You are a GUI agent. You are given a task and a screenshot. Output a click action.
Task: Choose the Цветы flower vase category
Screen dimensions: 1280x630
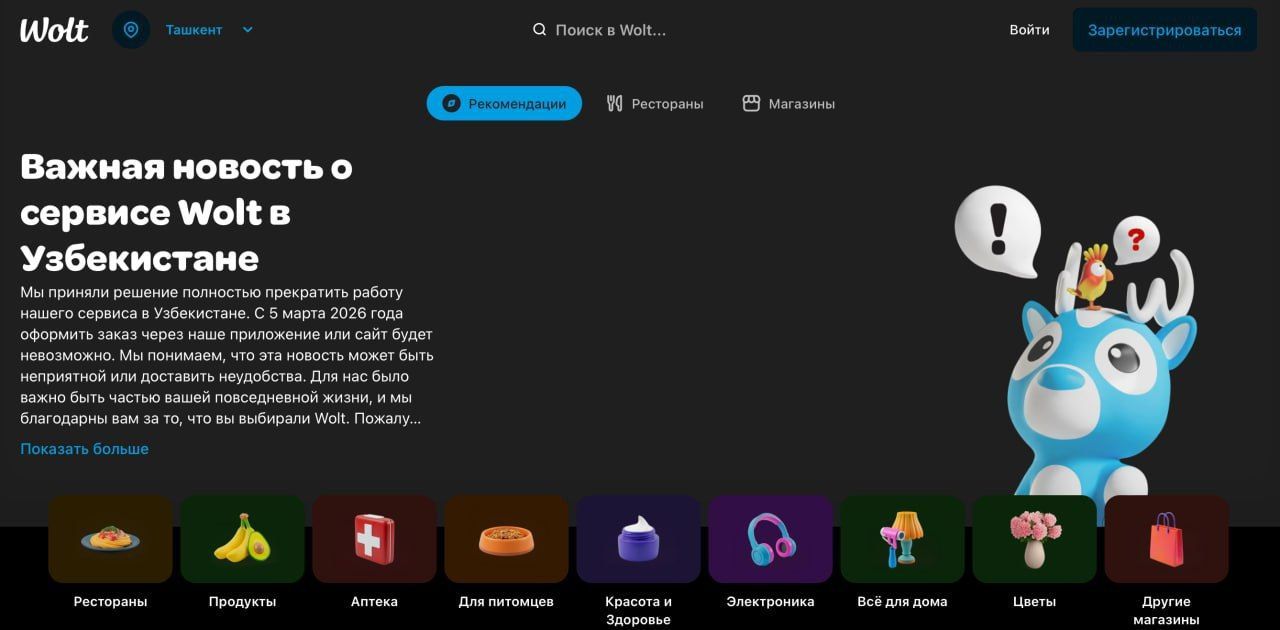[1034, 540]
